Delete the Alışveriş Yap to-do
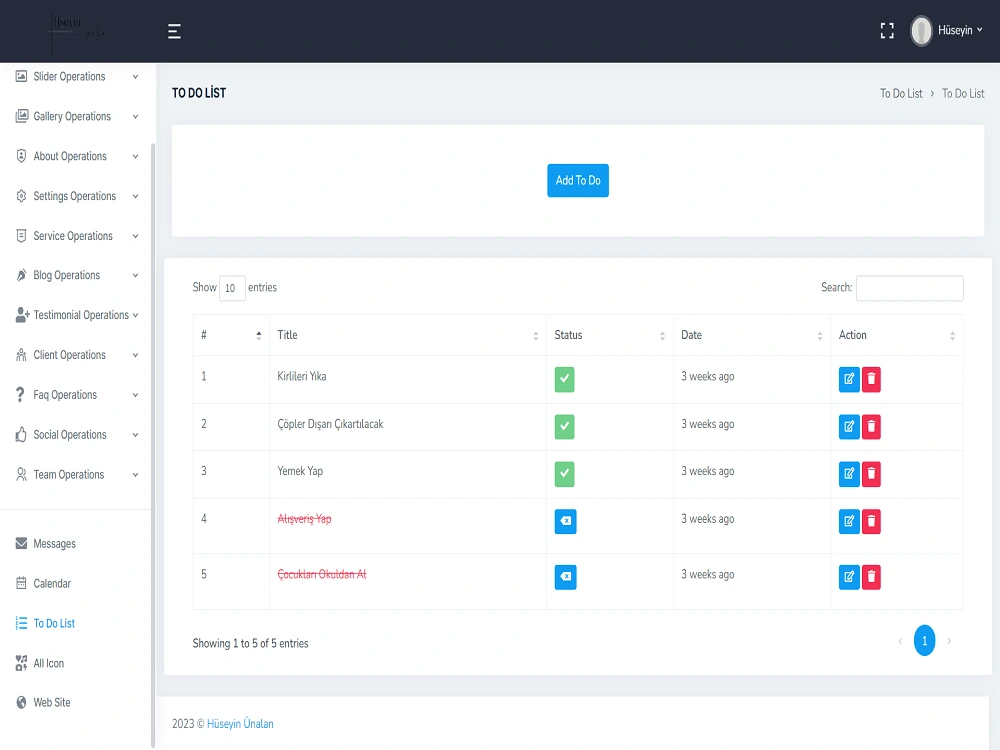The width and height of the screenshot is (1000, 750). tap(871, 521)
